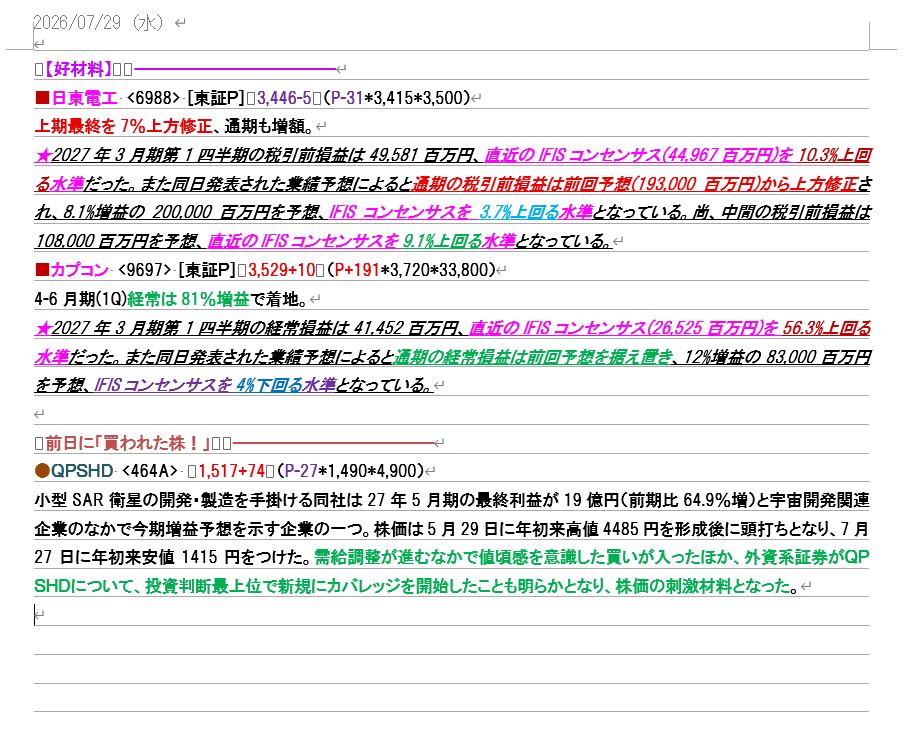Screen dimensions: 918x729
Task: Click the text 56.3%上回る
Action: click(827, 328)
